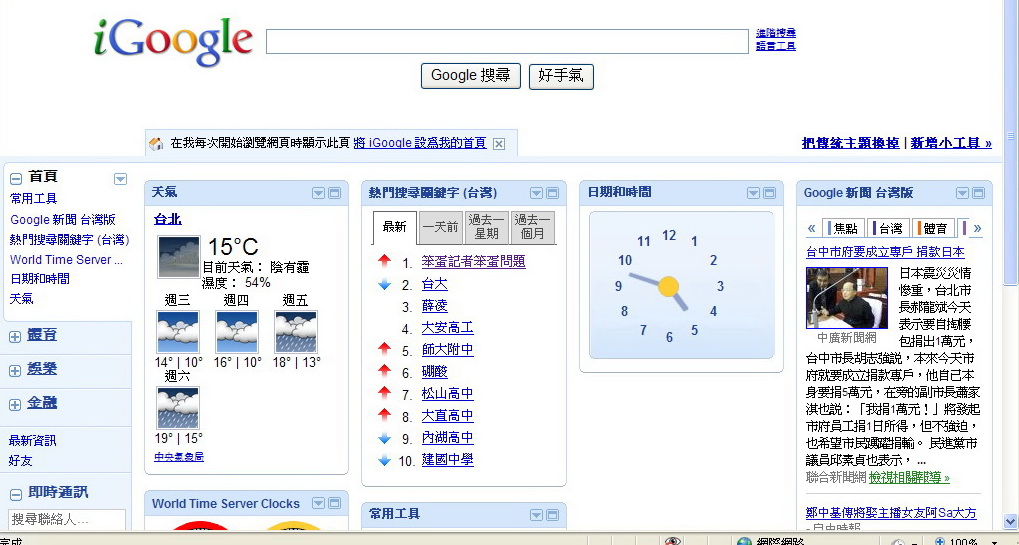Viewport: 1019px width, 545px height.
Task: Set iGoogle as my homepage link
Action: coord(420,143)
